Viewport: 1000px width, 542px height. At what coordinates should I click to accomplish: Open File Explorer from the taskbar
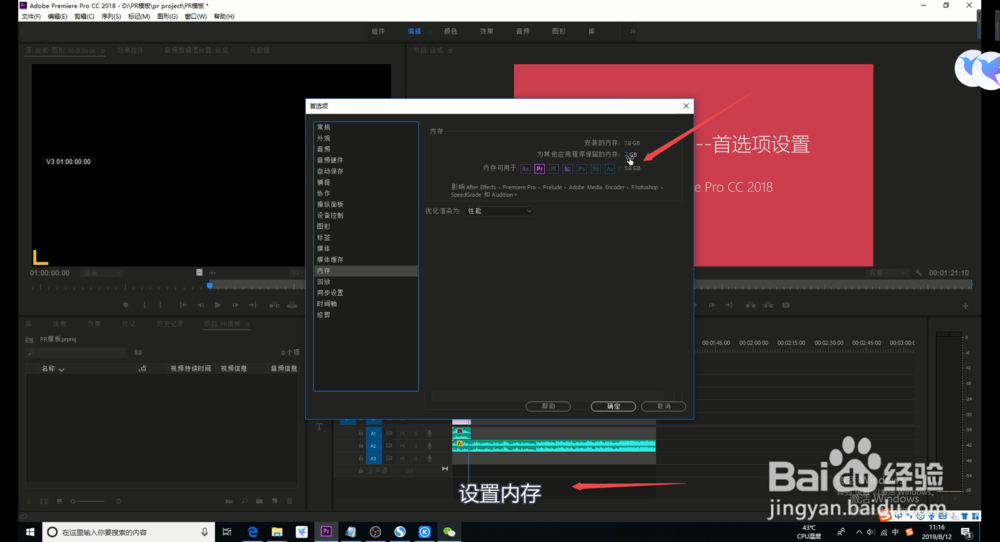coord(277,532)
